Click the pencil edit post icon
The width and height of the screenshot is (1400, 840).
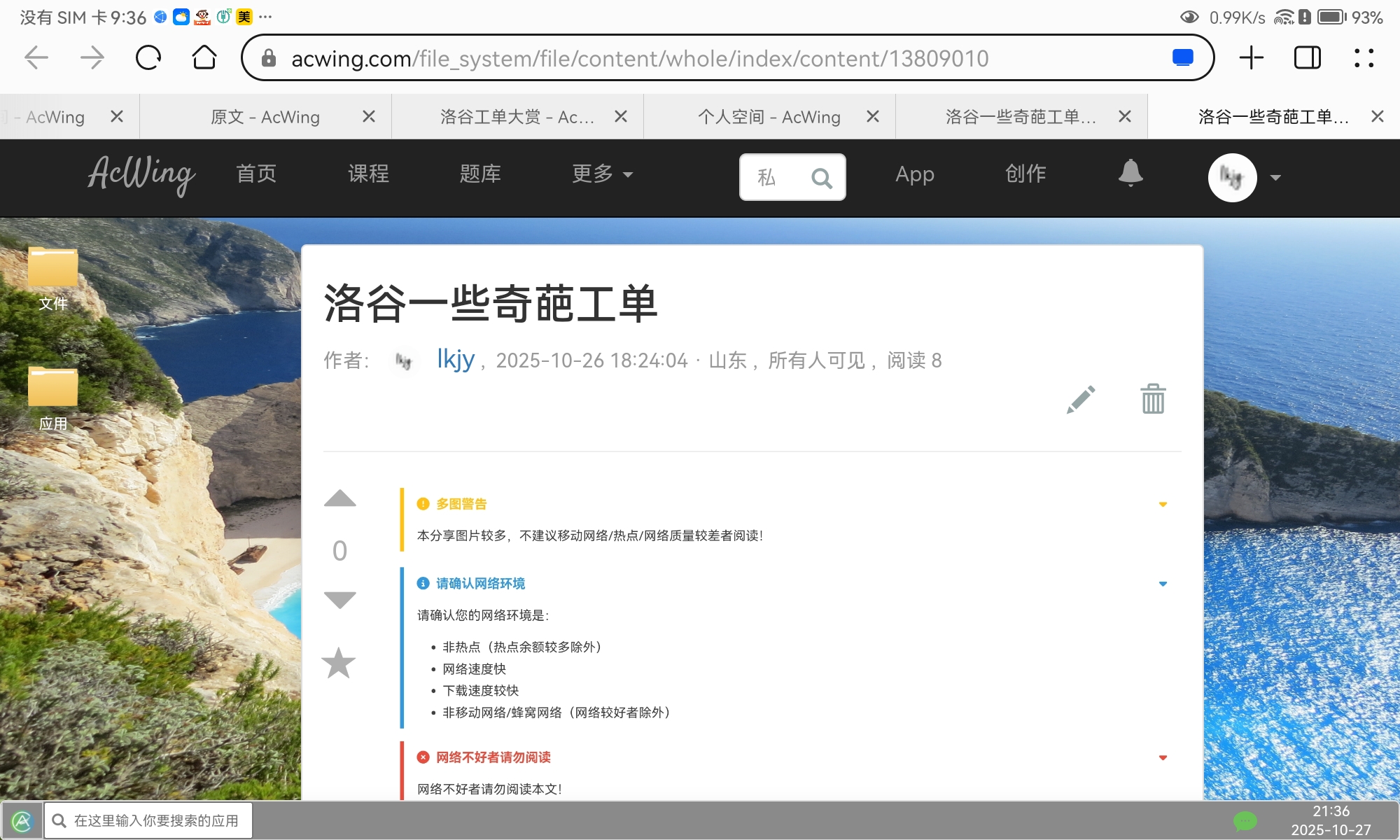click(1081, 400)
